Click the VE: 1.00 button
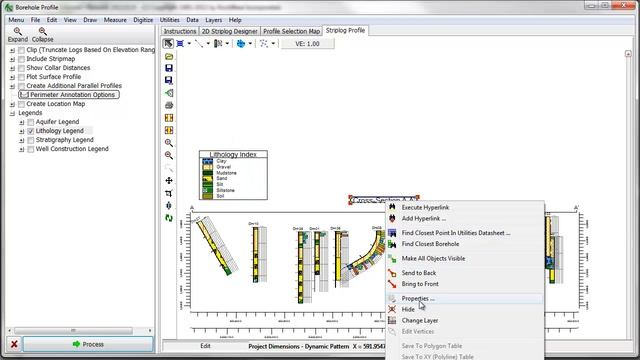Viewport: 640px width, 360px height. 307,43
